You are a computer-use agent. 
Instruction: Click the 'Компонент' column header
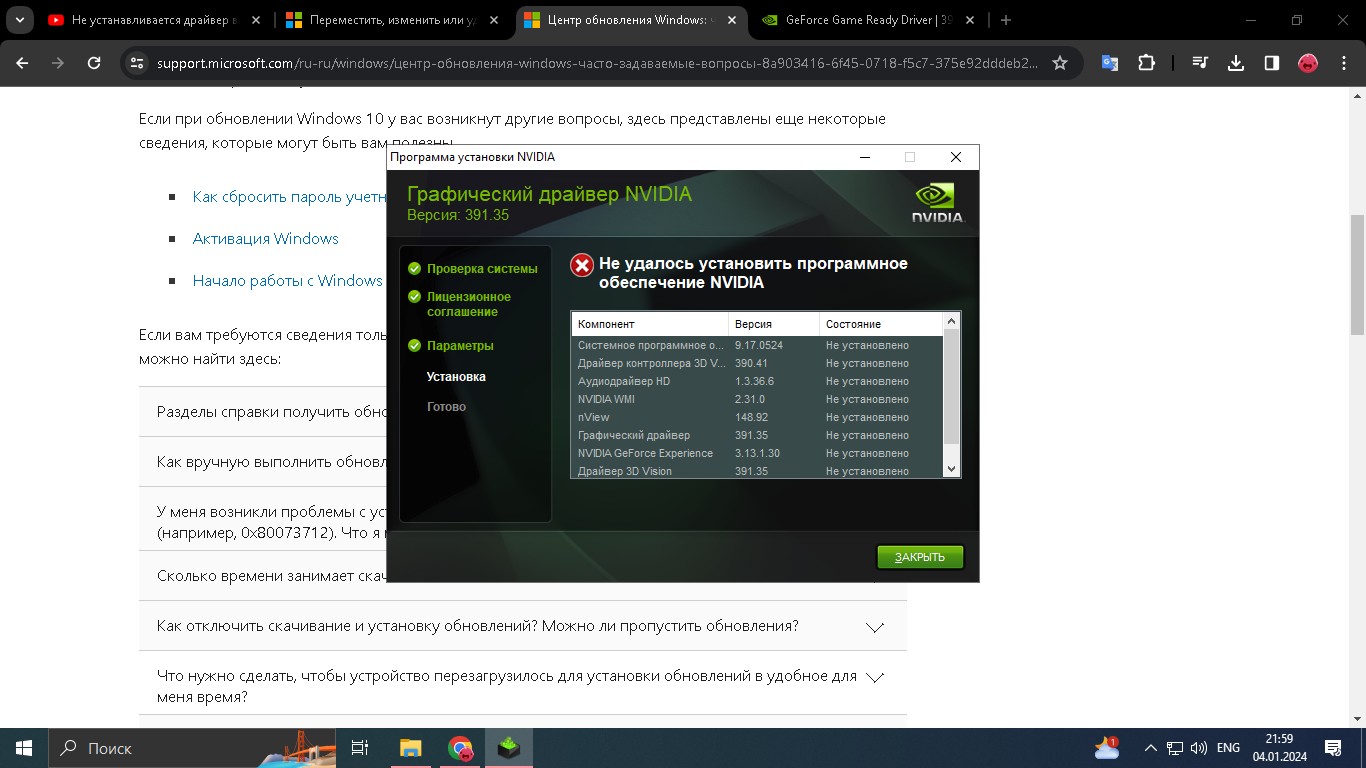pyautogui.click(x=650, y=324)
